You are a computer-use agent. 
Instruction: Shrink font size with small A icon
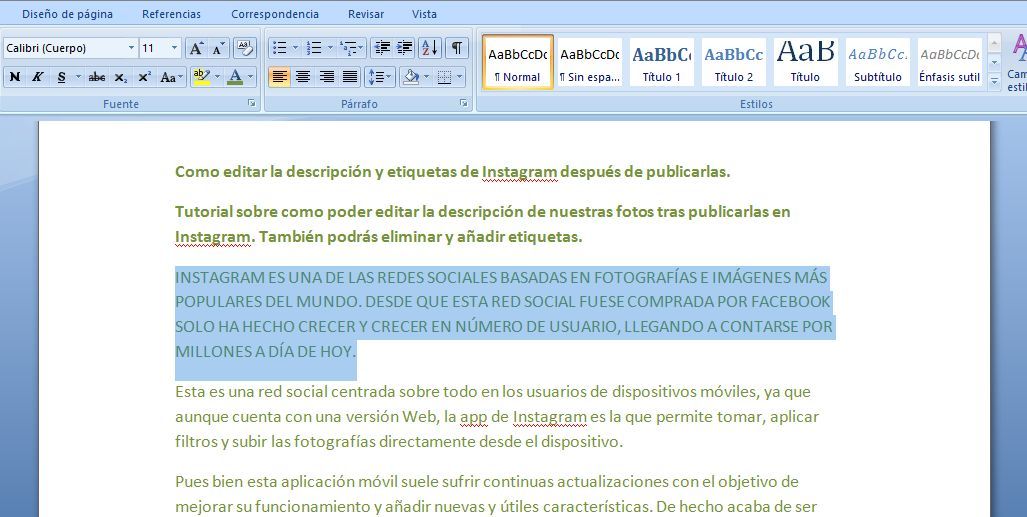coord(218,48)
